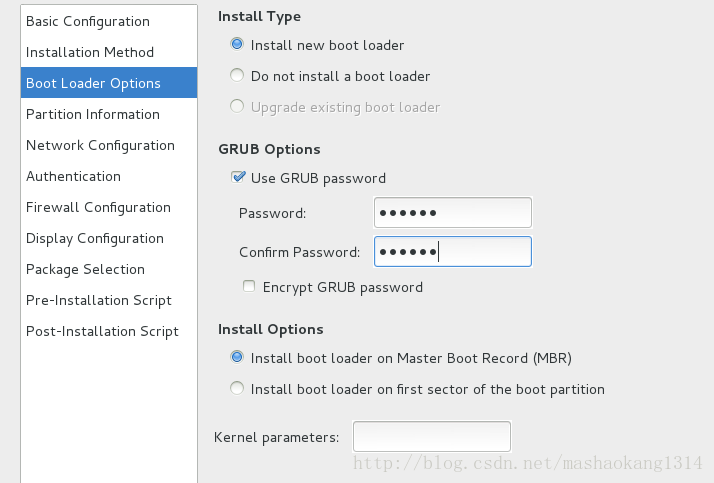Select Install boot loader on MBR
Screen dimensions: 714x483
tap(237, 357)
